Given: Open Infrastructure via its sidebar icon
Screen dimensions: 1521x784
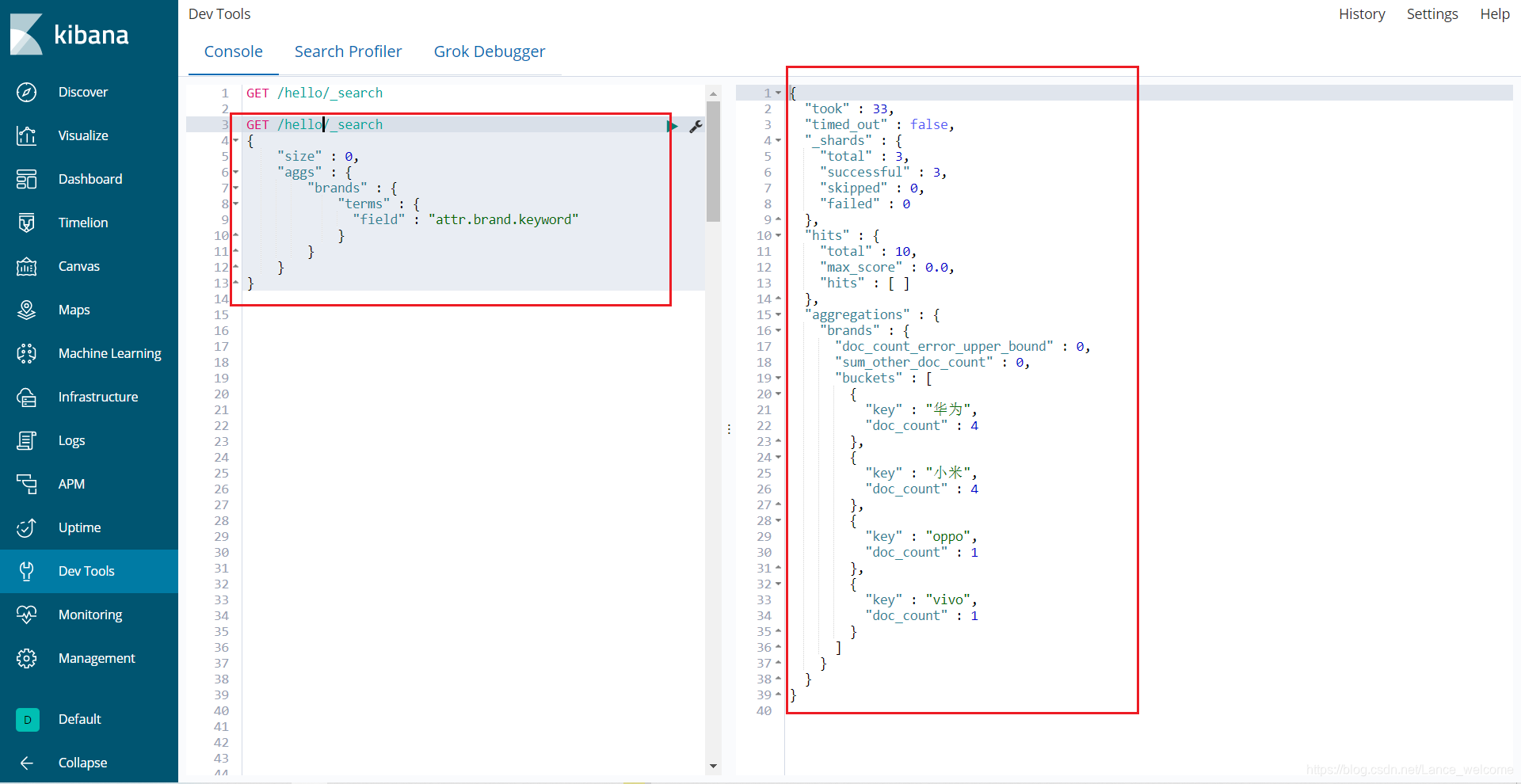Looking at the screenshot, I should tap(26, 397).
